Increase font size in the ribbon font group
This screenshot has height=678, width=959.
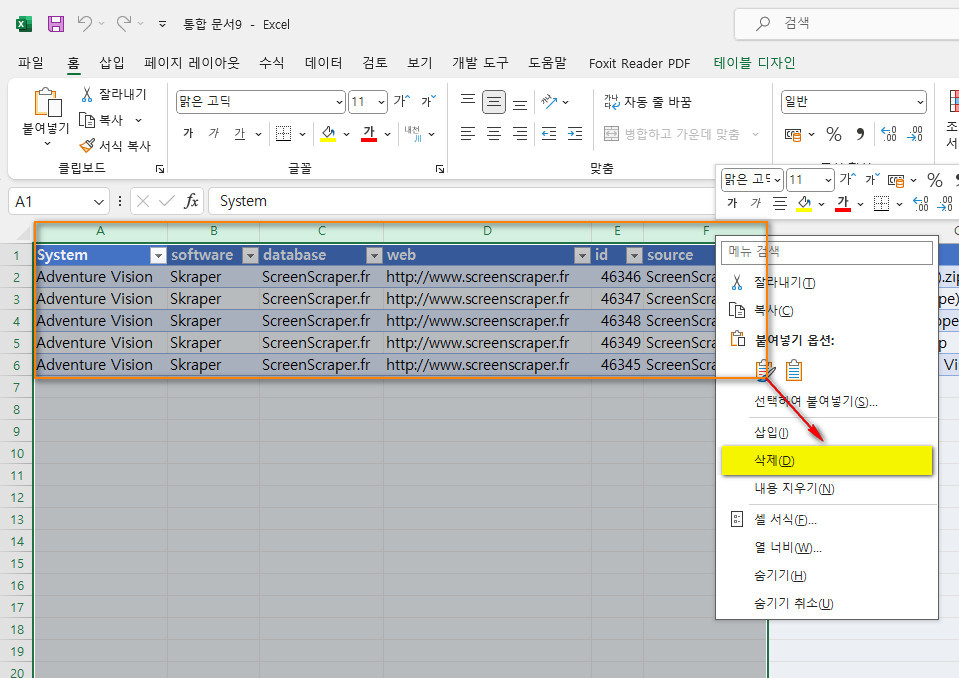(402, 101)
